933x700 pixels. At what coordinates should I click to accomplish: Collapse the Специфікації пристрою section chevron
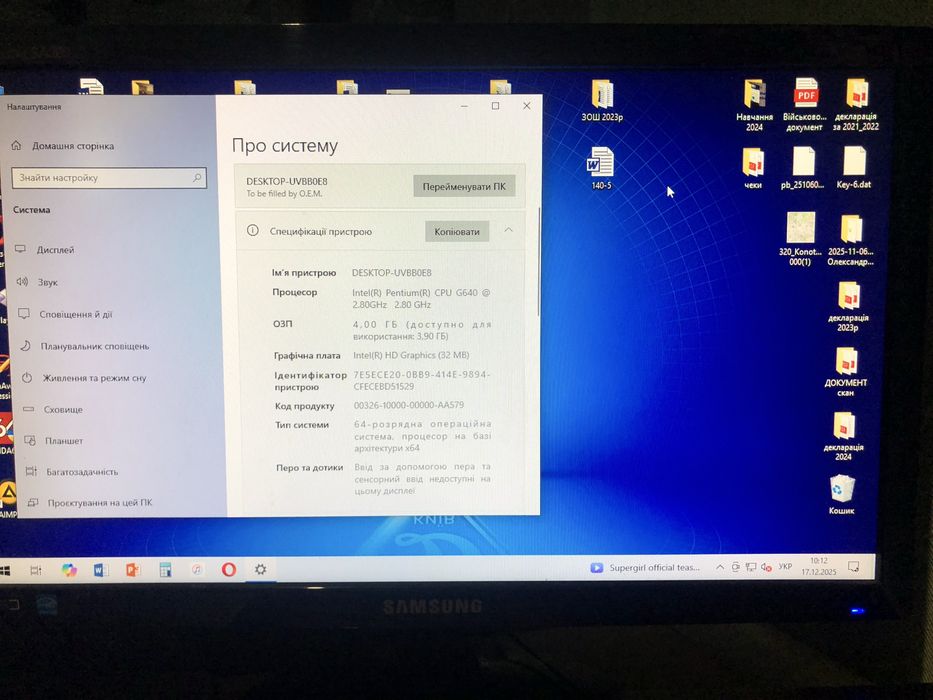pyautogui.click(x=509, y=230)
